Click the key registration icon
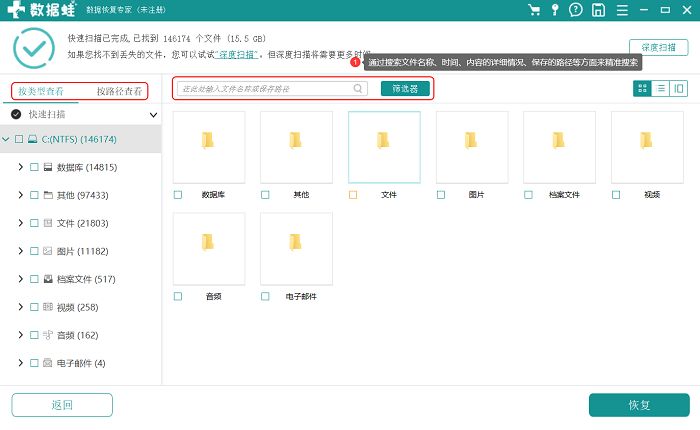Image resolution: width=700 pixels, height=430 pixels. point(555,10)
